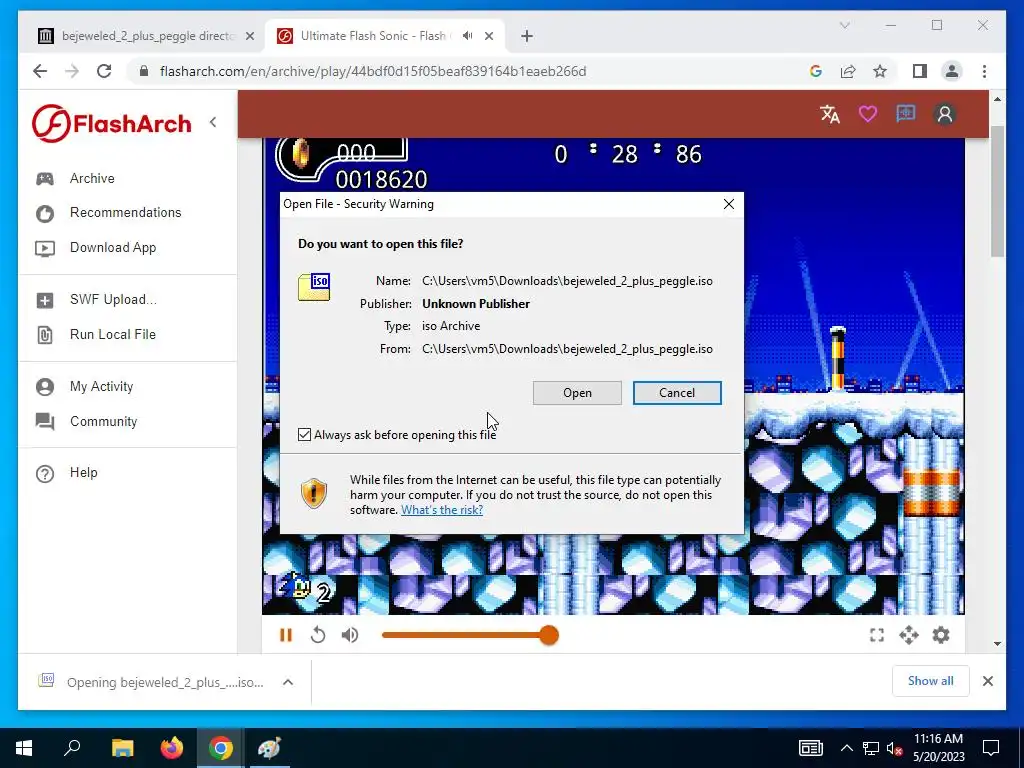Select the Ultimate Flash Sonic tab
Screen dimensions: 1024x768
[373, 36]
